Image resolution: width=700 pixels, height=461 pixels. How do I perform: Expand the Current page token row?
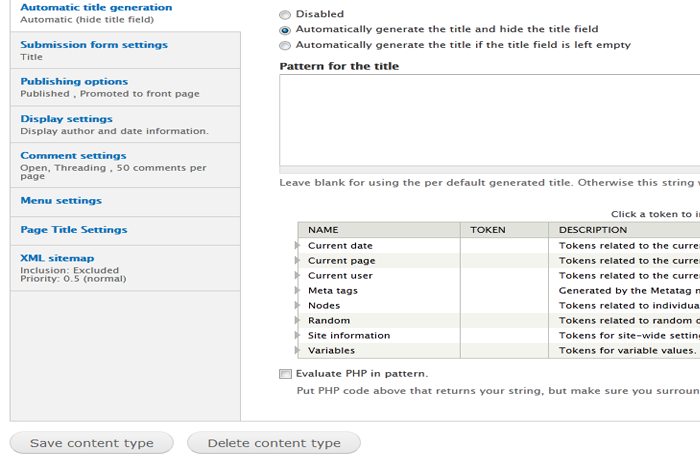point(297,260)
